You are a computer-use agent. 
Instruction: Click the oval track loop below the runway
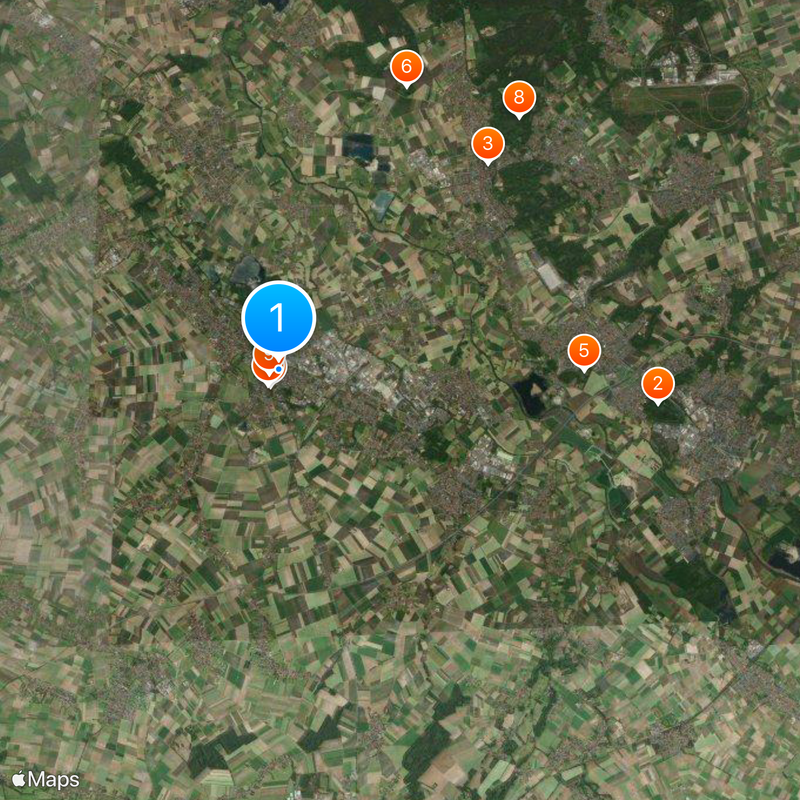coord(689,105)
